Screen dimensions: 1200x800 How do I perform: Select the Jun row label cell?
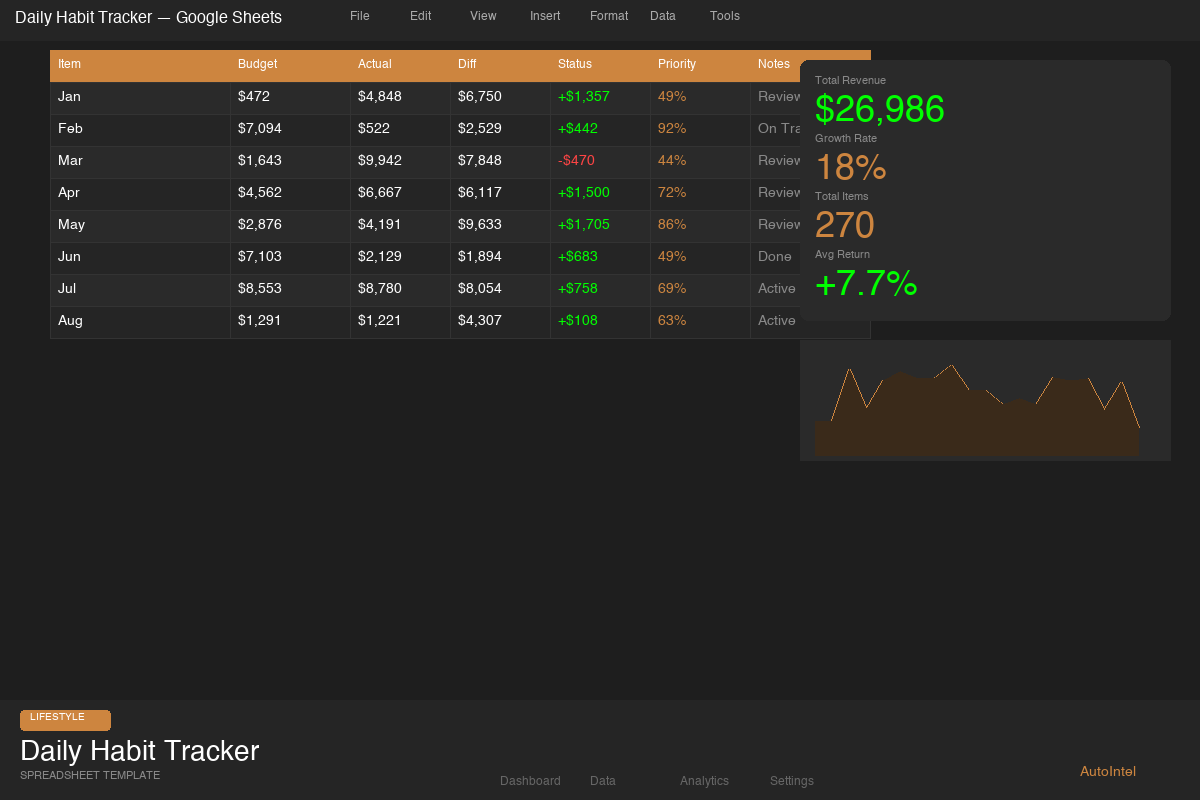tap(140, 258)
